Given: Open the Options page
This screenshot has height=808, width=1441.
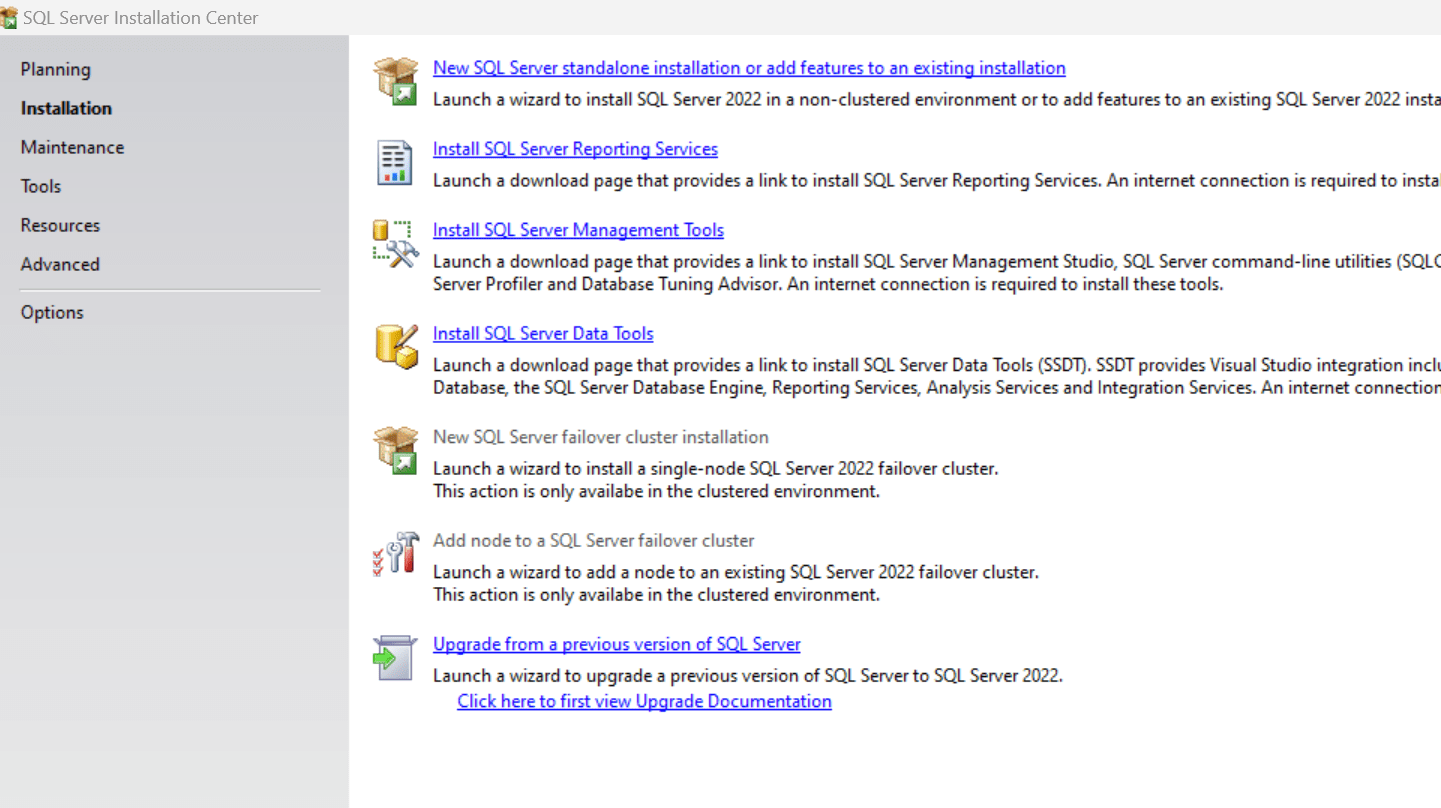Looking at the screenshot, I should pos(52,312).
